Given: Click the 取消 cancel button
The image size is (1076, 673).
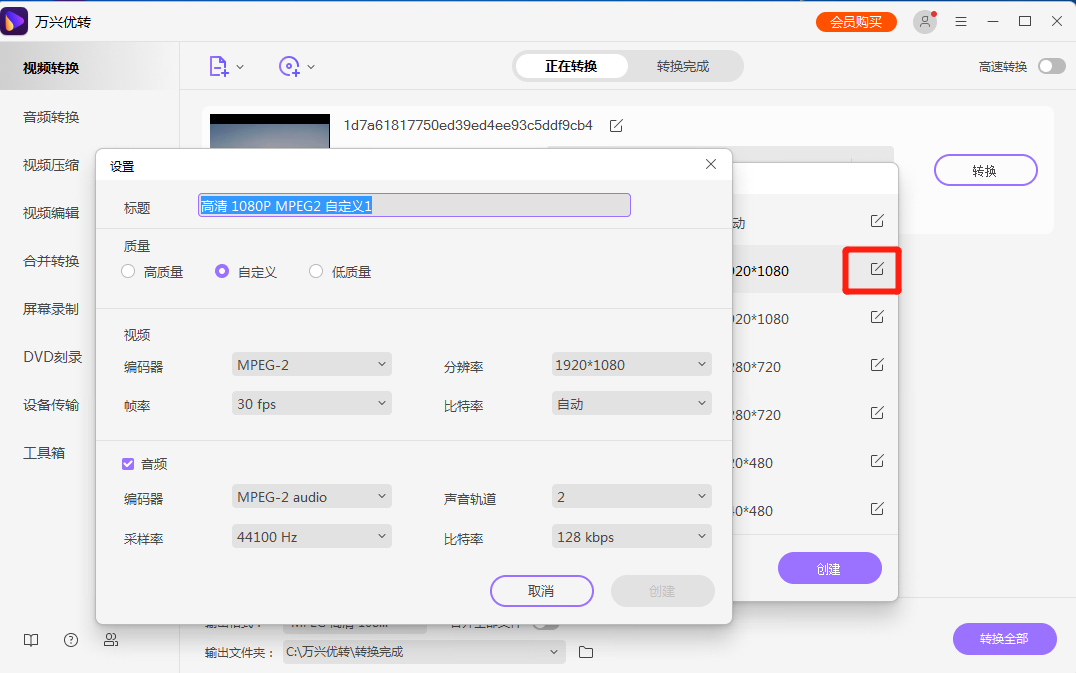Looking at the screenshot, I should (x=541, y=591).
